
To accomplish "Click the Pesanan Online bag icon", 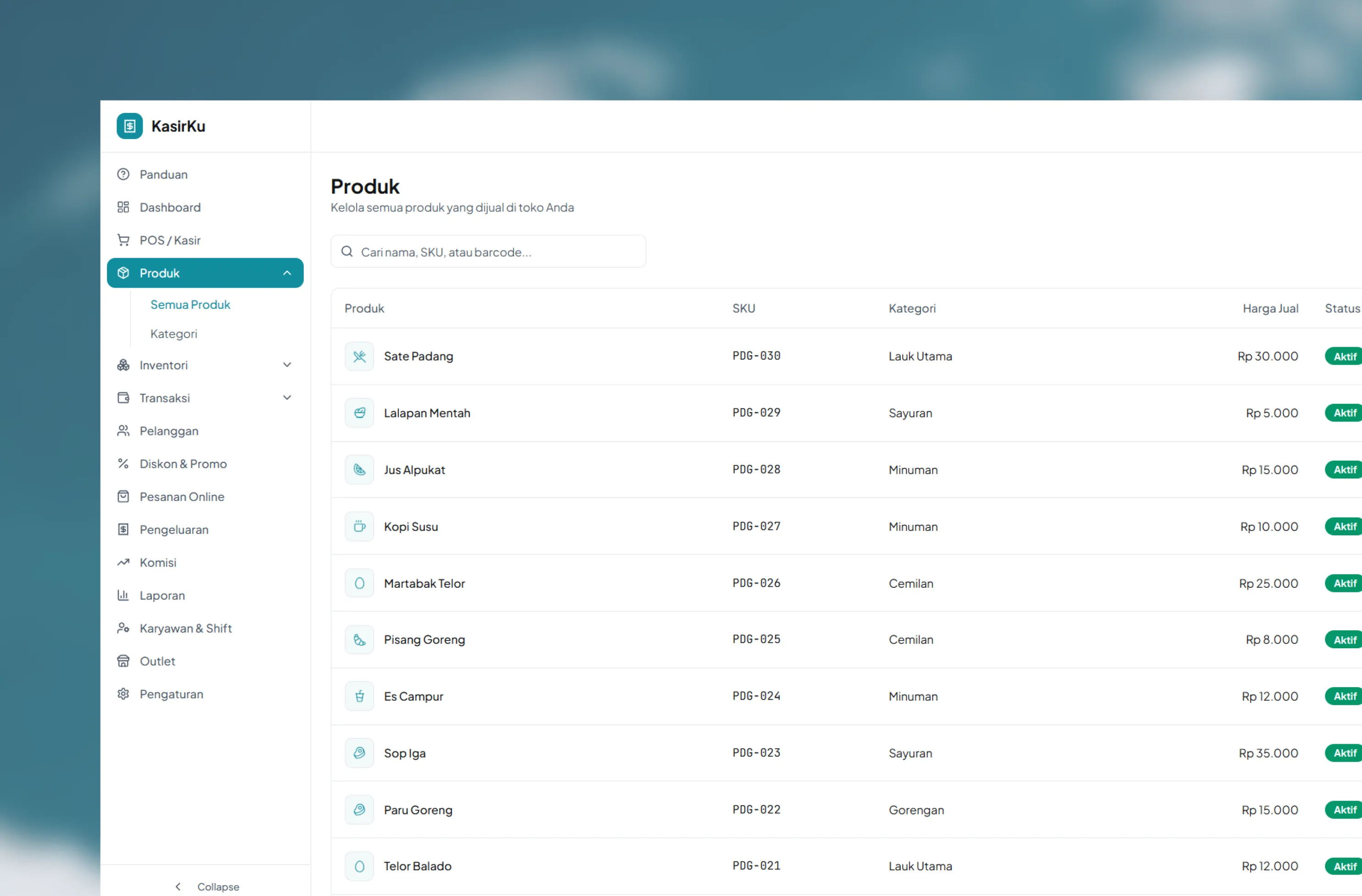I will click(123, 497).
